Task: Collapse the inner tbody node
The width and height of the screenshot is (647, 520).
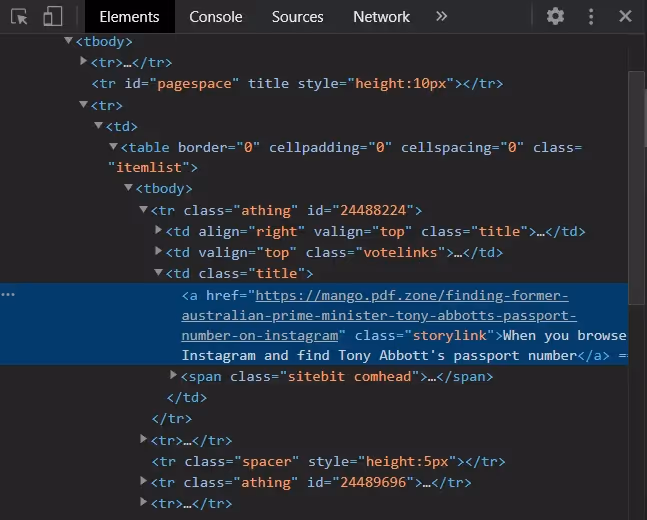Action: coord(128,187)
